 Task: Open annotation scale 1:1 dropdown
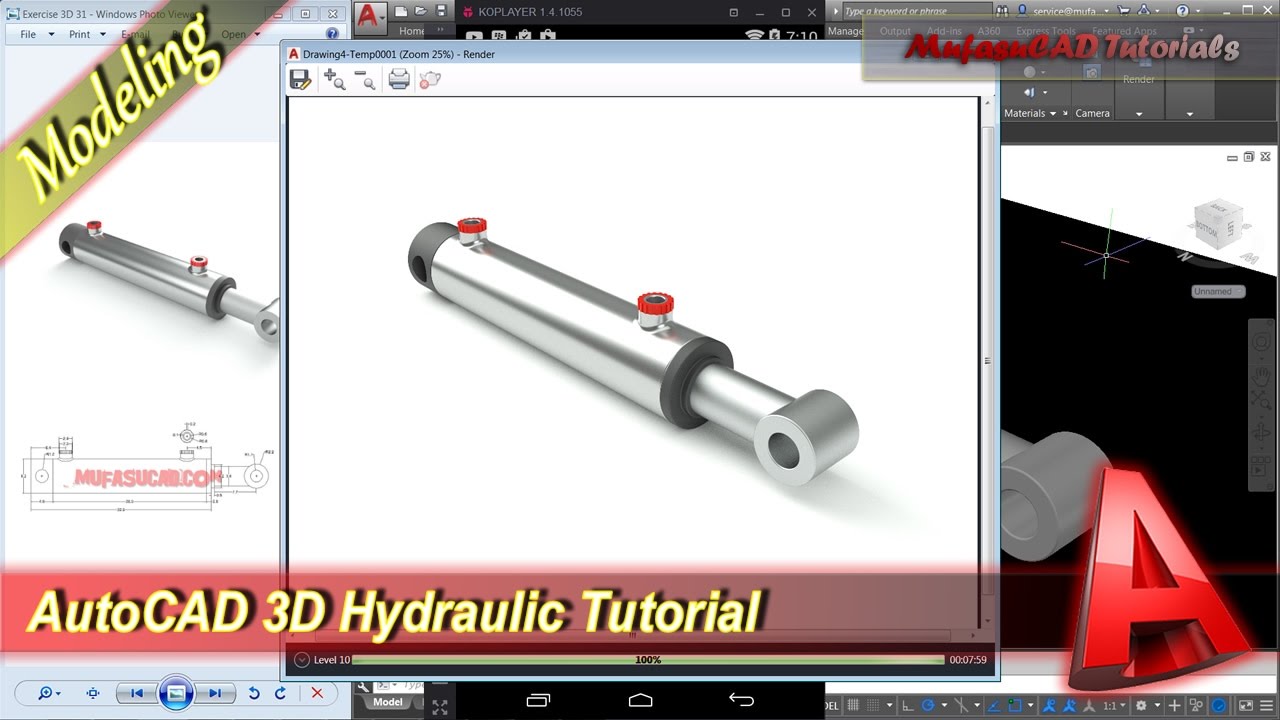pos(1114,705)
